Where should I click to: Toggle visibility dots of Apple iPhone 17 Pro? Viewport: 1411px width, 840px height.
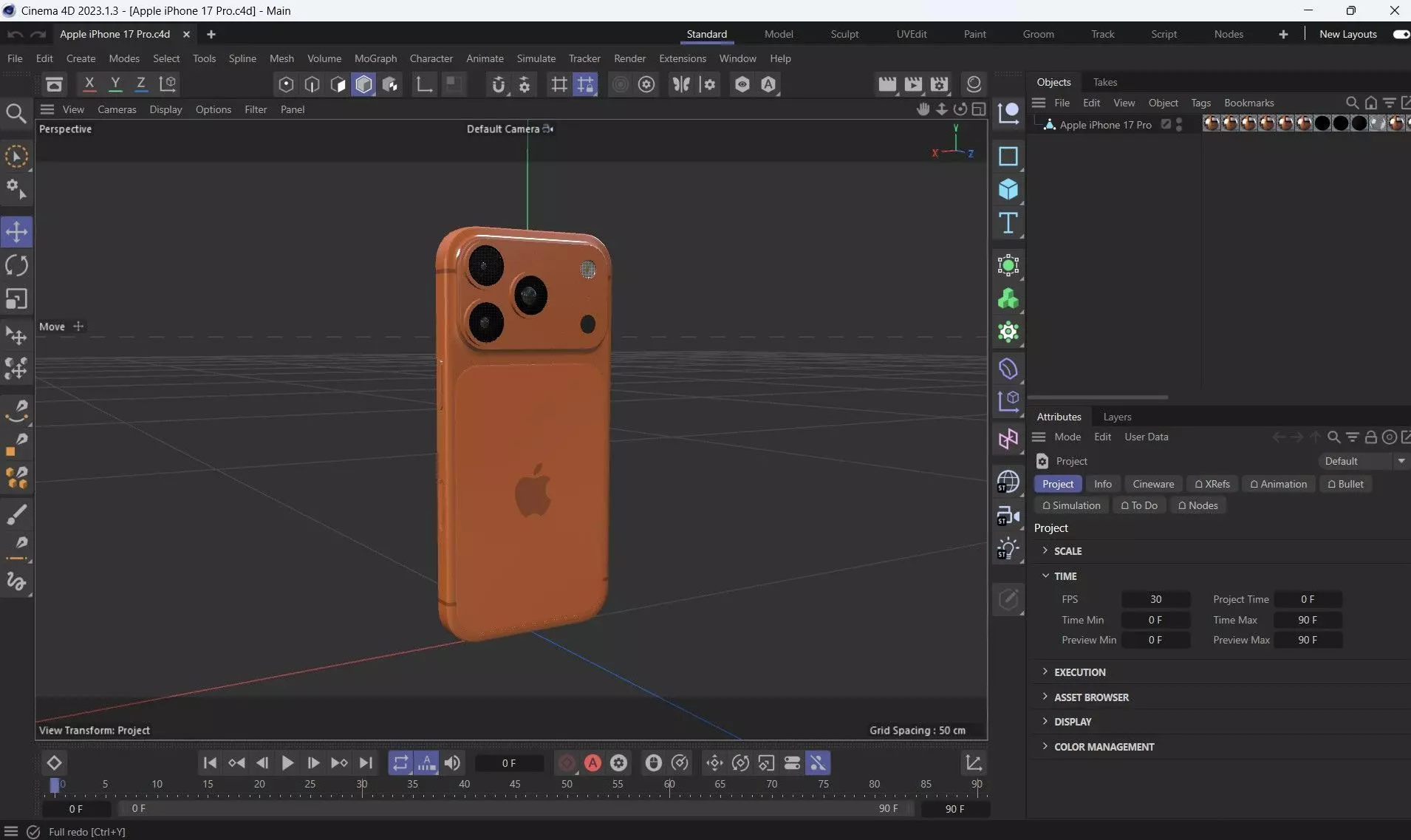pos(1179,124)
